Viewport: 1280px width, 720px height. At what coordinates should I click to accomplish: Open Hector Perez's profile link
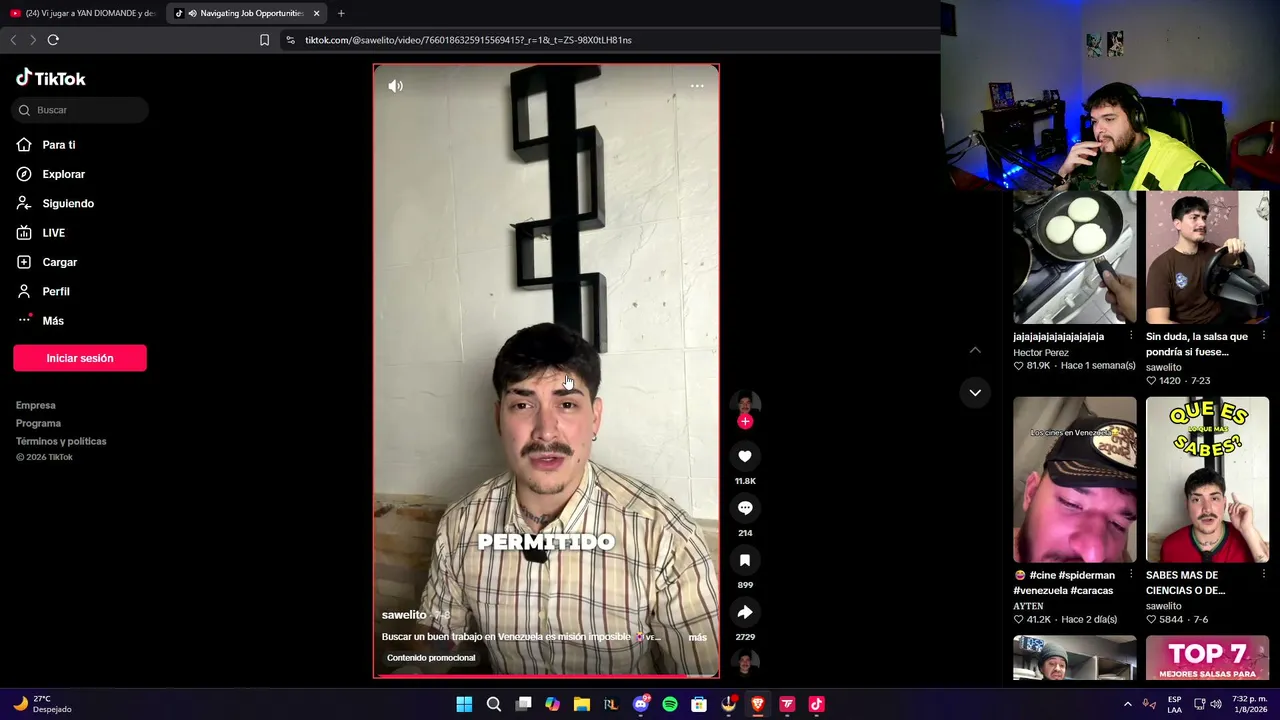(1041, 353)
